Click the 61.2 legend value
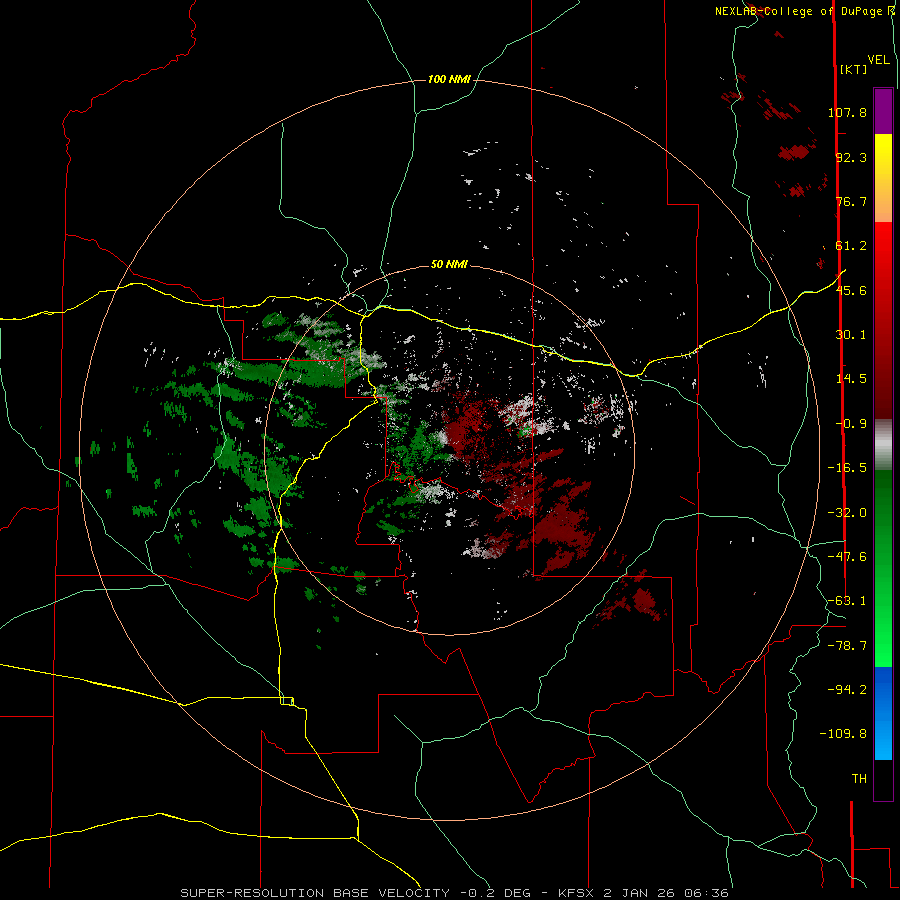The image size is (900, 900). (x=851, y=246)
